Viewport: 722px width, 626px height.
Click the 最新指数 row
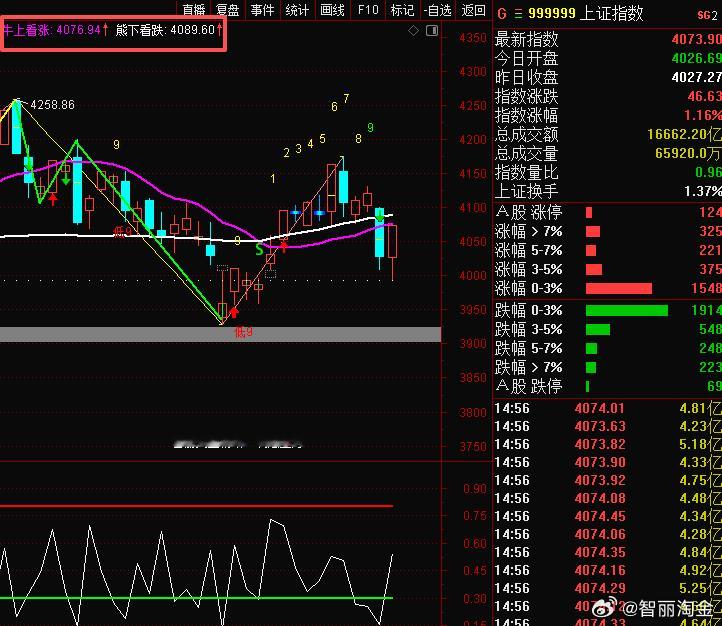tap(608, 39)
